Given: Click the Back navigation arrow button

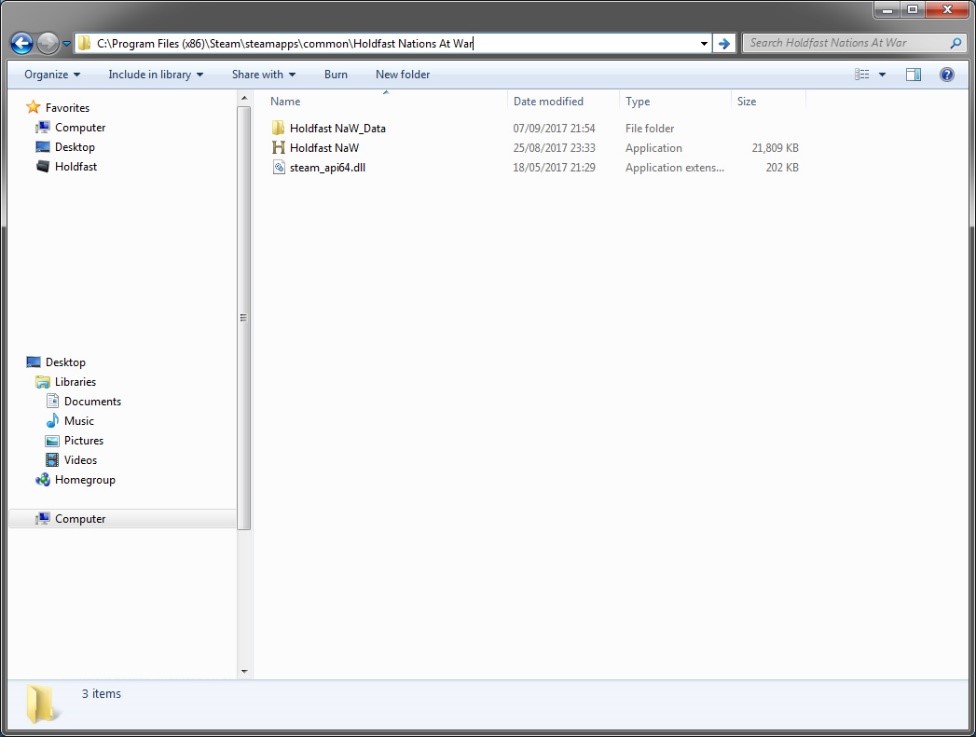Looking at the screenshot, I should tap(22, 43).
